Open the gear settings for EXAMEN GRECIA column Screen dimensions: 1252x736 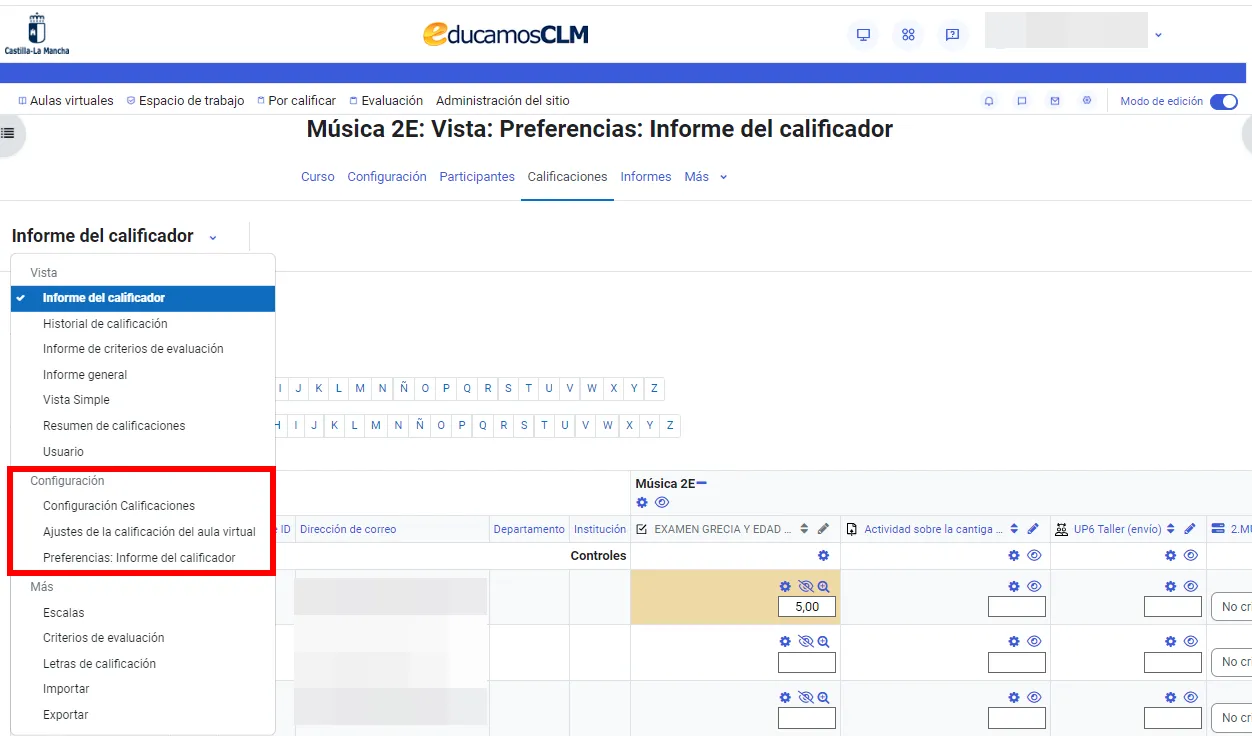coord(823,555)
